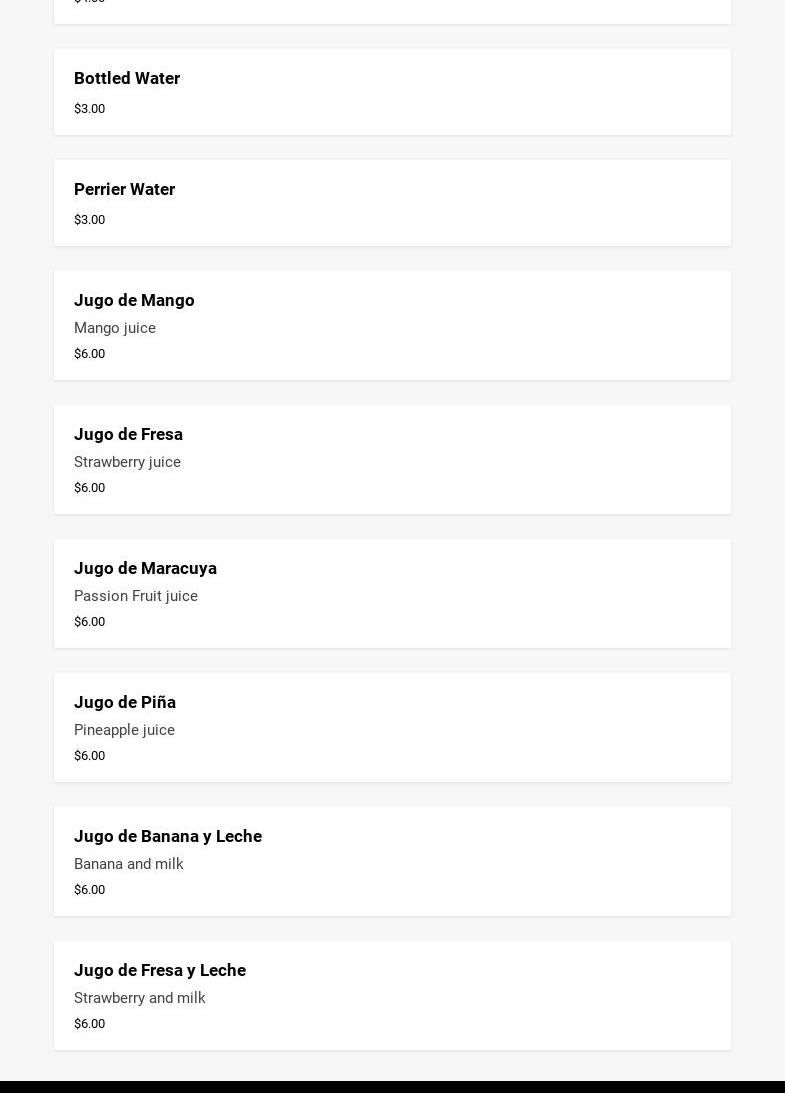
Task: Select the Perrier Water item title
Action: 124,189
